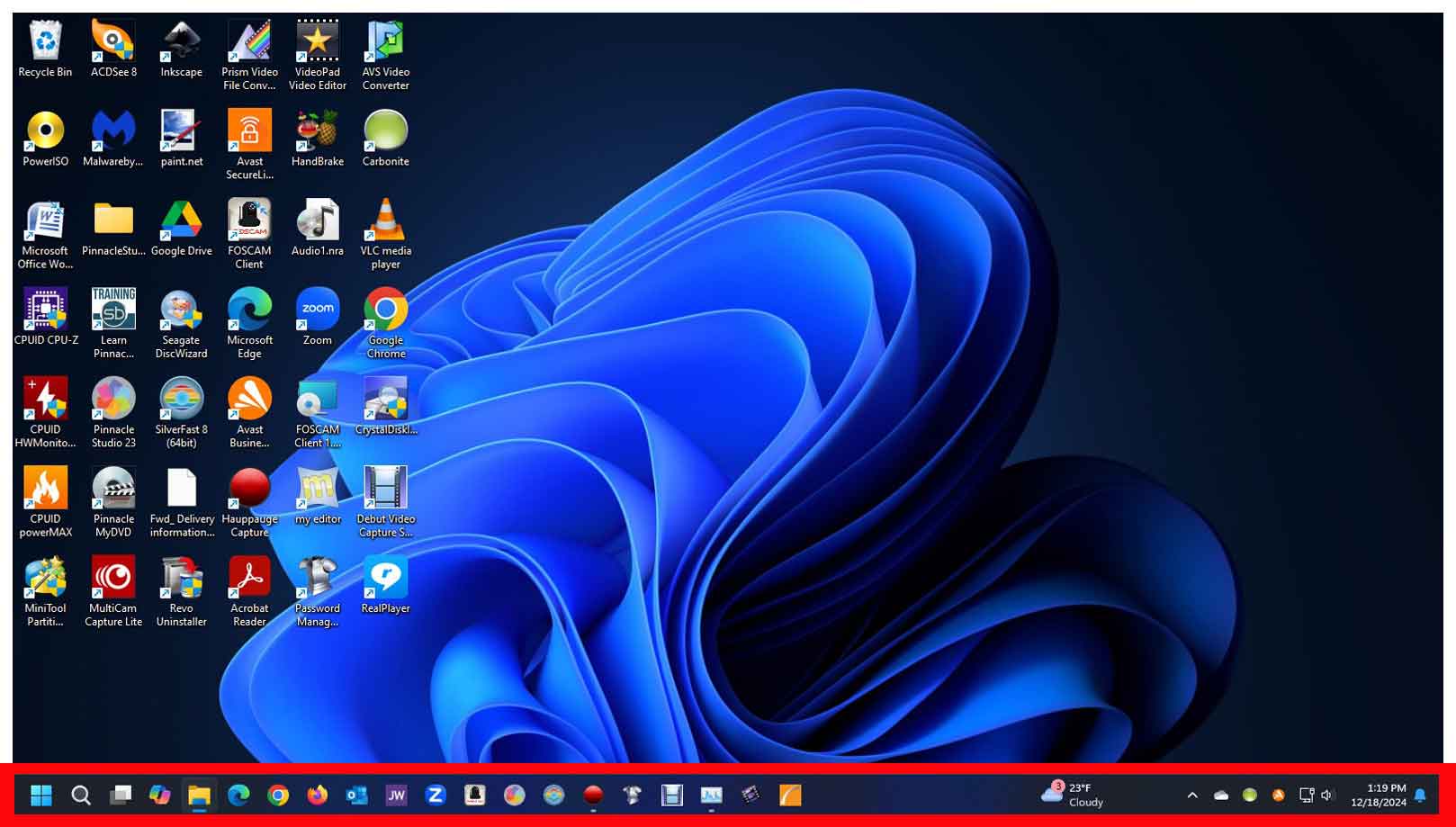Screen dimensions: 1456x827
Task: Select the CPUID powerMAX desktop shortcut
Action: point(45,501)
